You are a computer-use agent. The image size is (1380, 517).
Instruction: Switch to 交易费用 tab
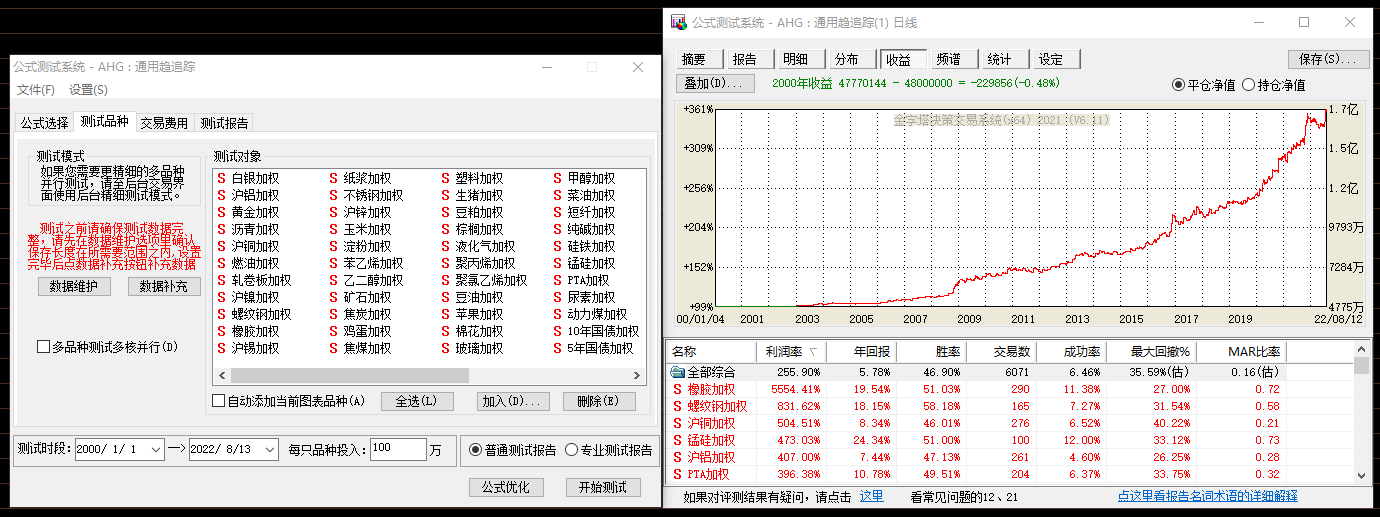coord(164,123)
